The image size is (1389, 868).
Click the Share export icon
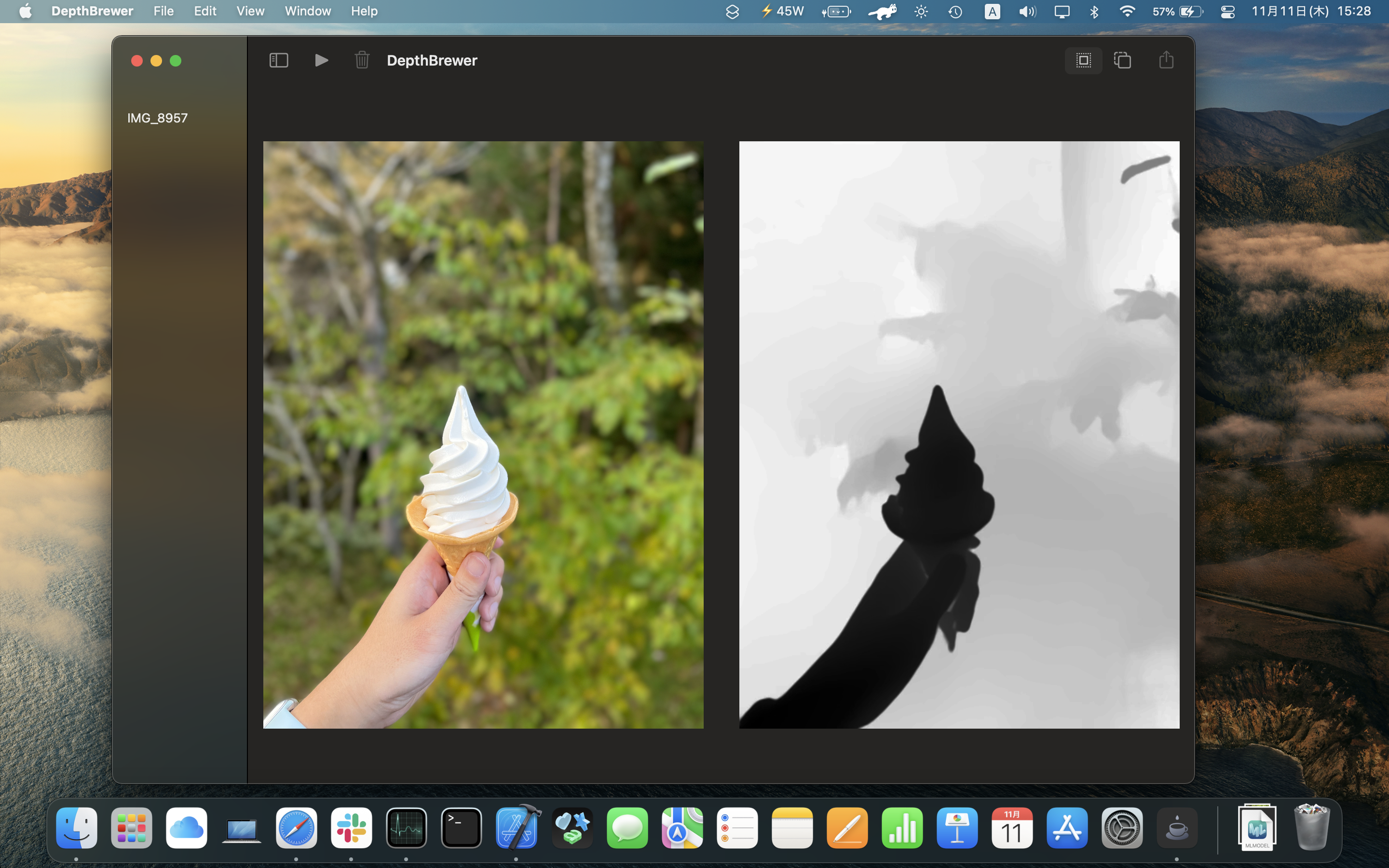point(1166,60)
